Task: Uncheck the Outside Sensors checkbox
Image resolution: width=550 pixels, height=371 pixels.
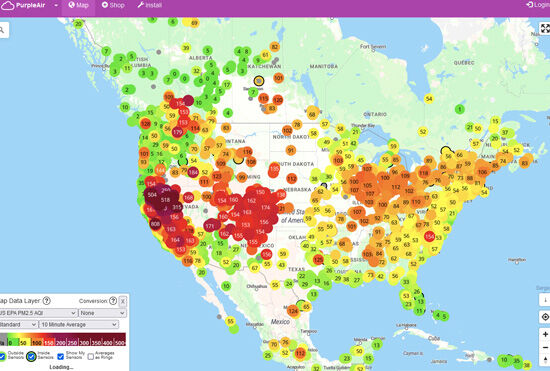Action: (x=2, y=357)
